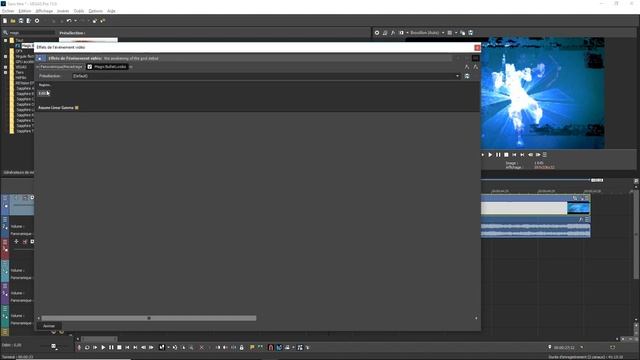Delete selection with the X icon
This screenshot has width=640, height=360.
point(201,347)
